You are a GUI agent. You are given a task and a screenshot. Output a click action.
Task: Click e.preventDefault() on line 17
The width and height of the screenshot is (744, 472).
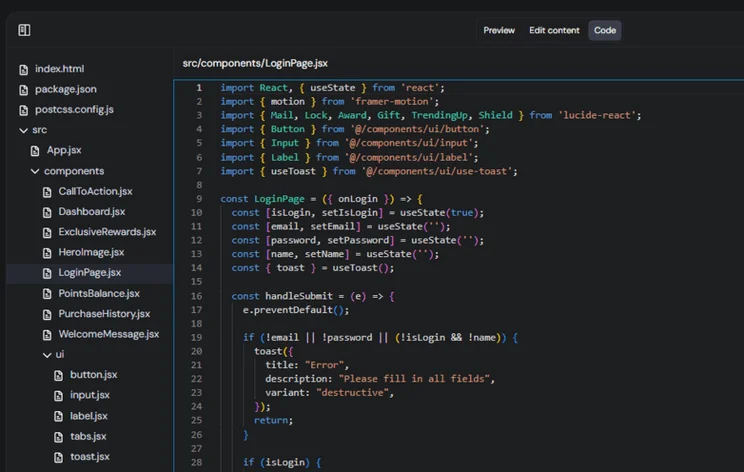click(293, 310)
